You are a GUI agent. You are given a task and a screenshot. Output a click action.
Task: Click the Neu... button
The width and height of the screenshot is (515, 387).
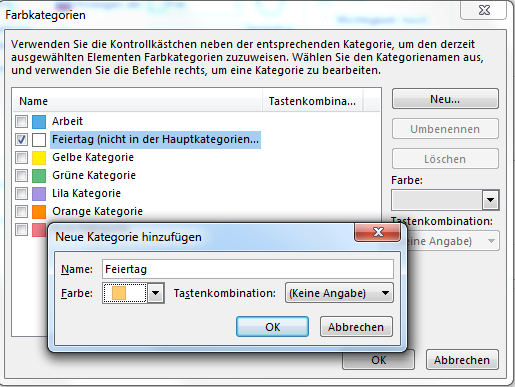tap(445, 99)
